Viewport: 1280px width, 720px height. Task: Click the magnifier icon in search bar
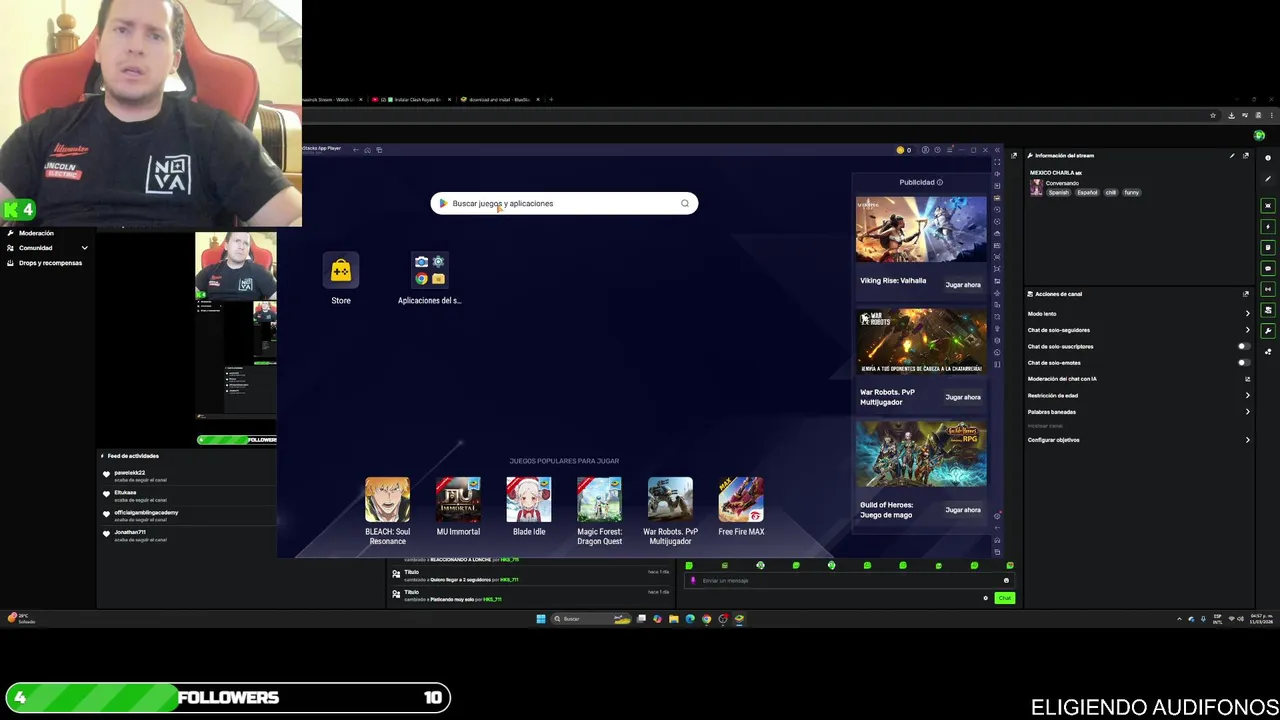click(x=685, y=203)
